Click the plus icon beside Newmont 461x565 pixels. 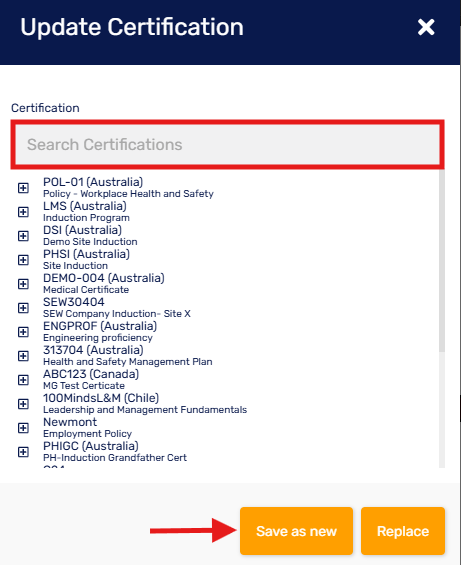tap(23, 428)
